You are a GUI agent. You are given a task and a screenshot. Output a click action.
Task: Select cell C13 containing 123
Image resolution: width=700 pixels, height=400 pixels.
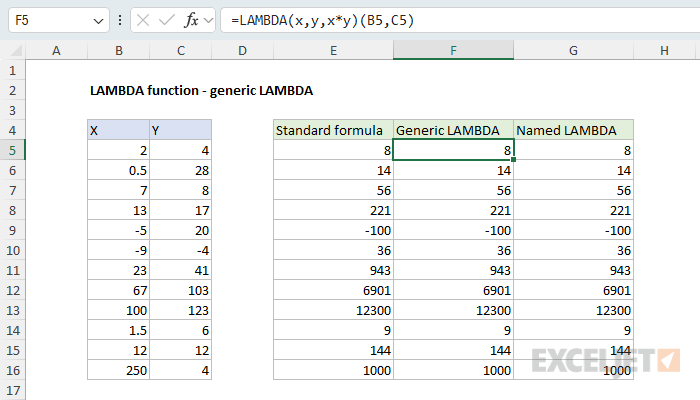[181, 310]
